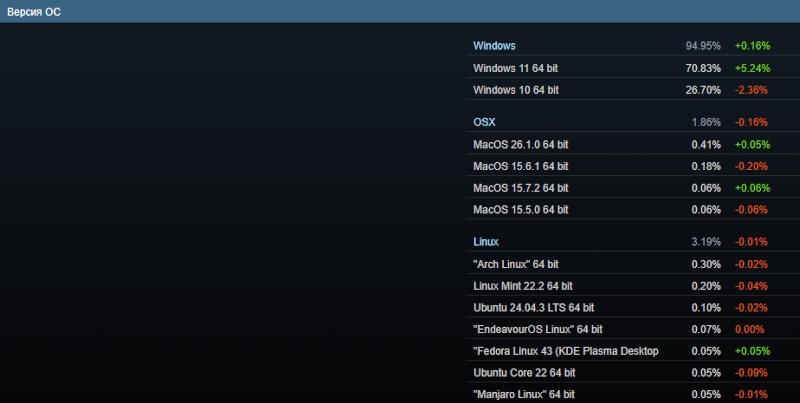Click the "Arch Linux" 64 bit row

coord(516,264)
